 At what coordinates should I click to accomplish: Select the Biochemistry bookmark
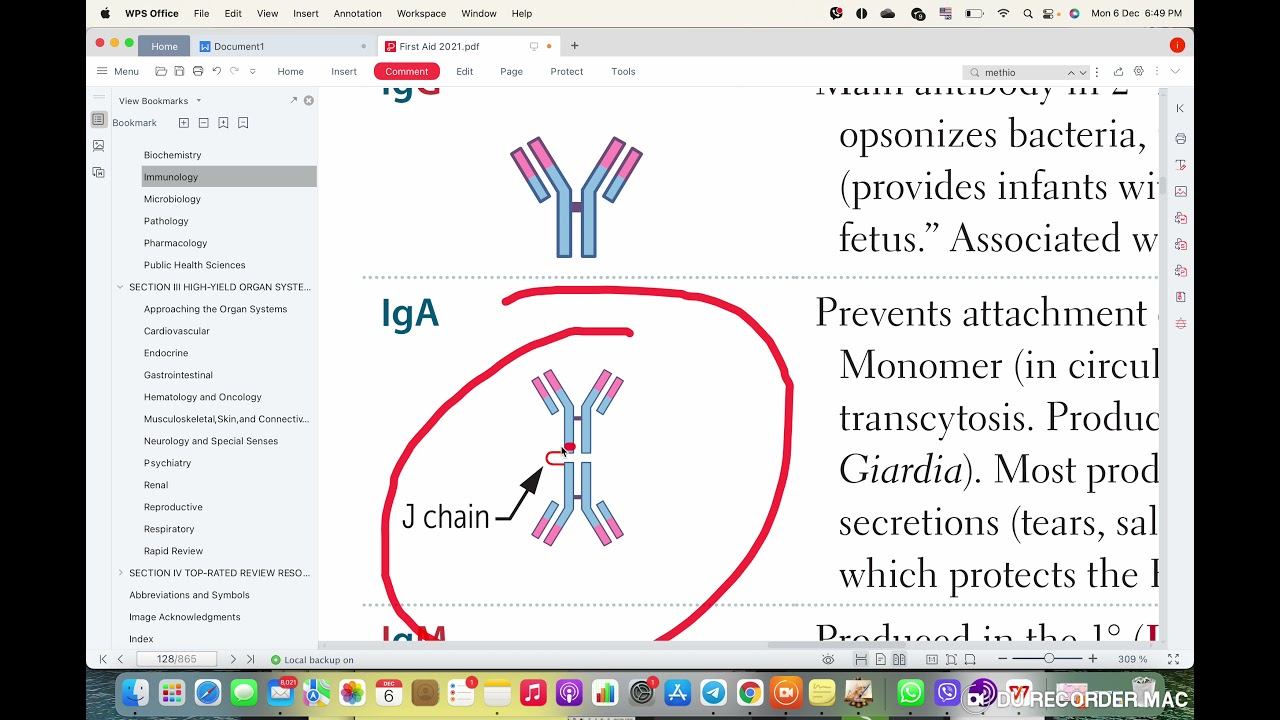coord(172,155)
